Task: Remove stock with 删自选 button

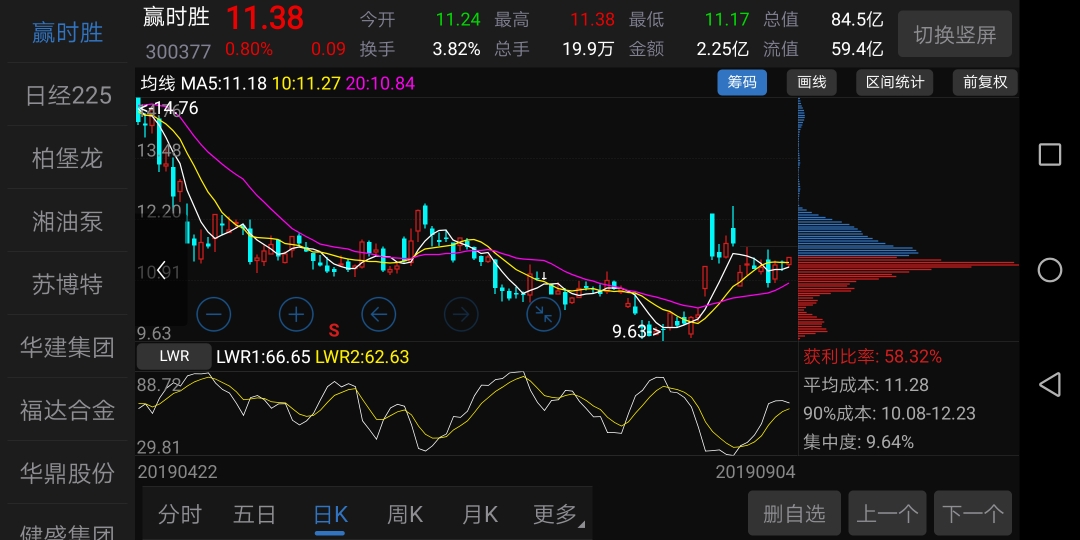Action: pos(794,513)
